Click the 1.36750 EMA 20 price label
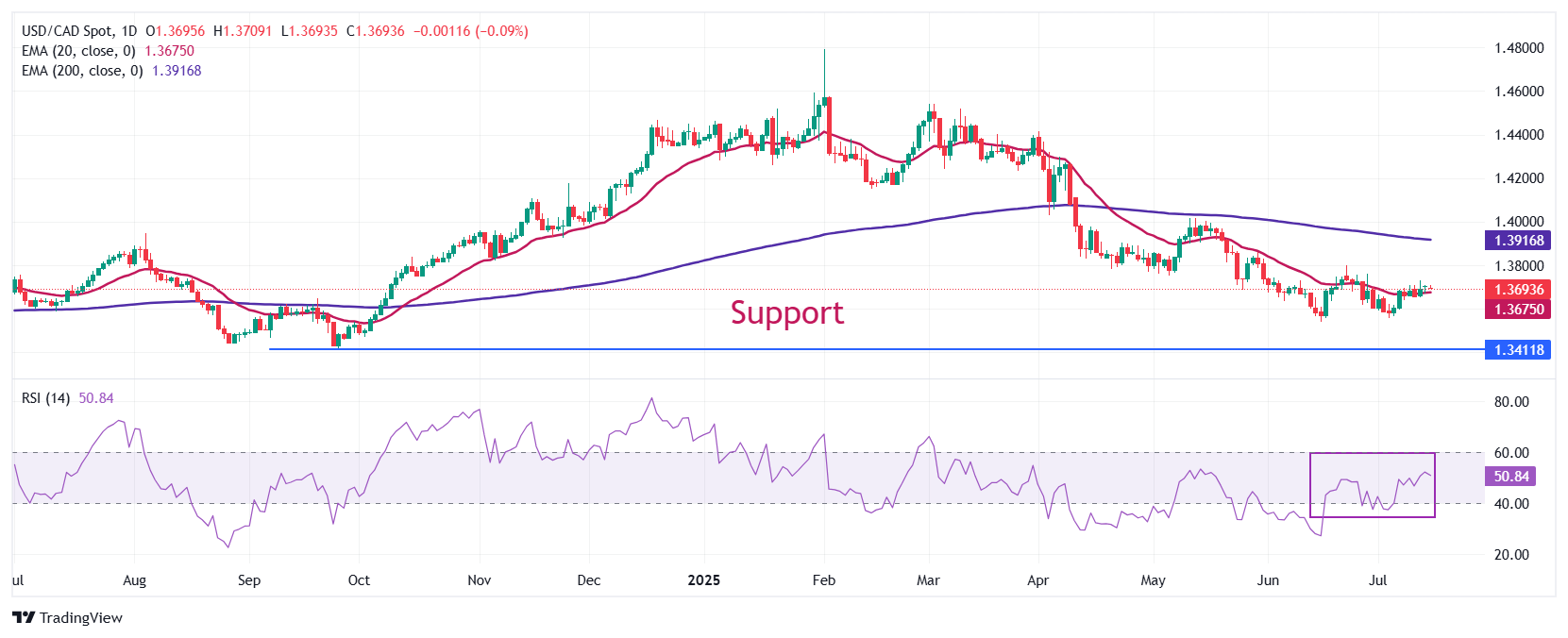The width and height of the screenshot is (1568, 638). coord(1518,309)
